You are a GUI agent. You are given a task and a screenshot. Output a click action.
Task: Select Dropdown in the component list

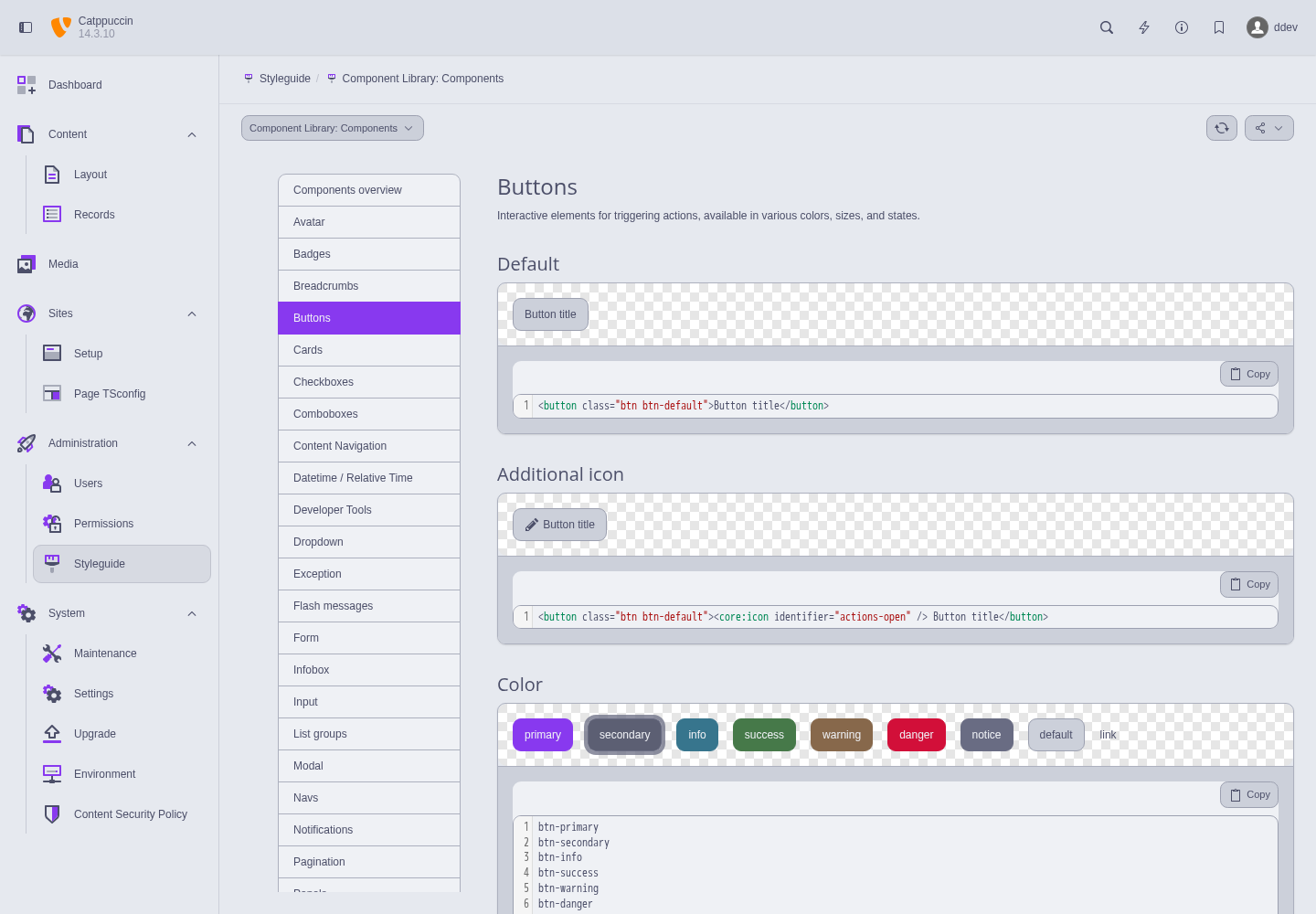(369, 542)
